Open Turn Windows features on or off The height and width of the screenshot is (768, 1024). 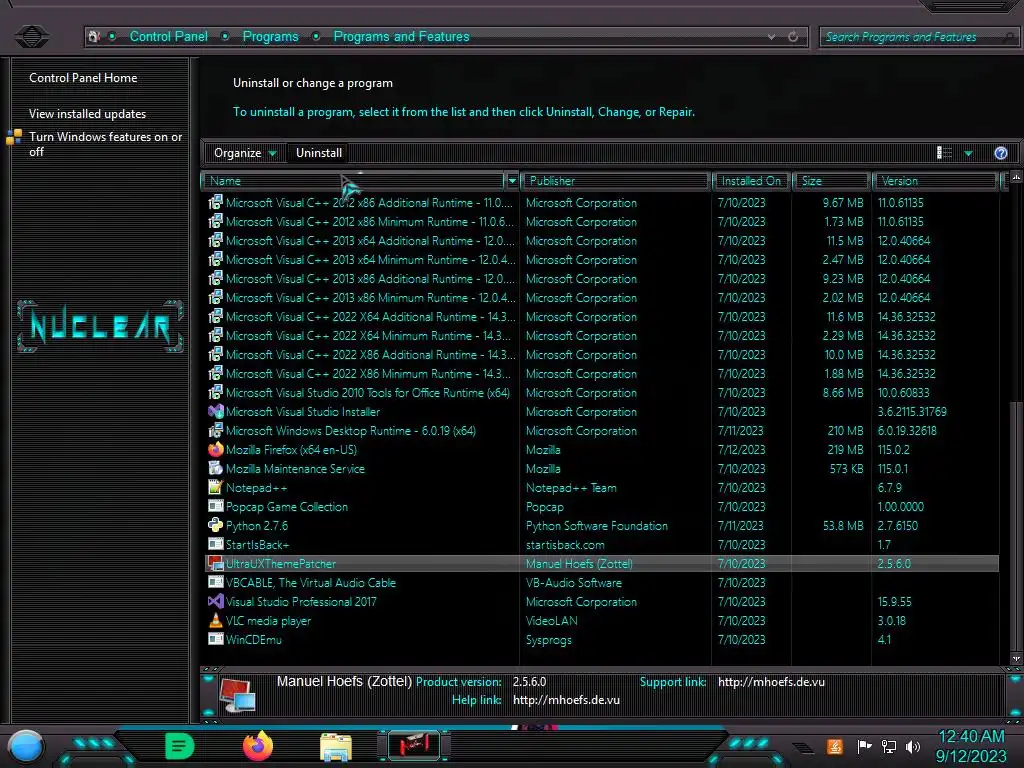[105, 144]
